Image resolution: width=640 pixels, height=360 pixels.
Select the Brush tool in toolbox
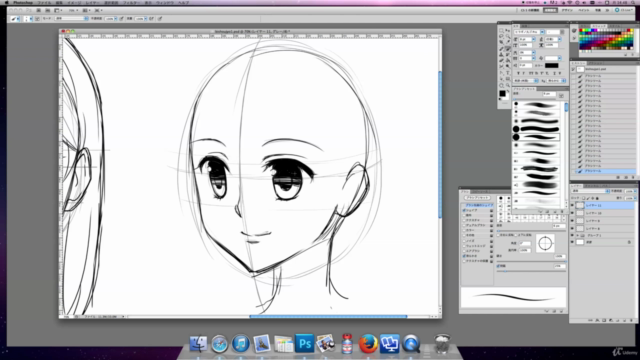point(508,48)
